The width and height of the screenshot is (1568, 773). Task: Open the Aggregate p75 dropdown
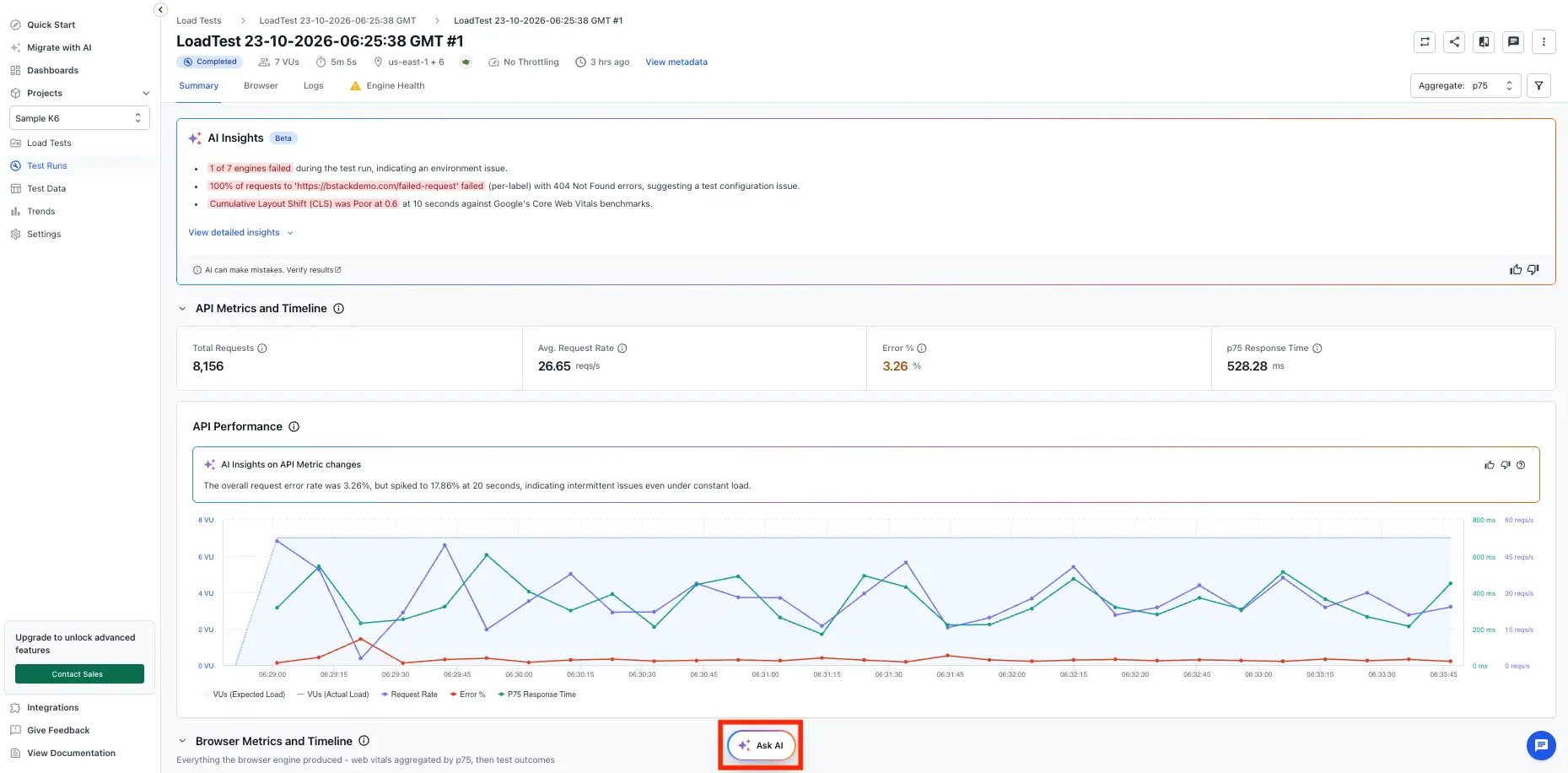point(1465,85)
